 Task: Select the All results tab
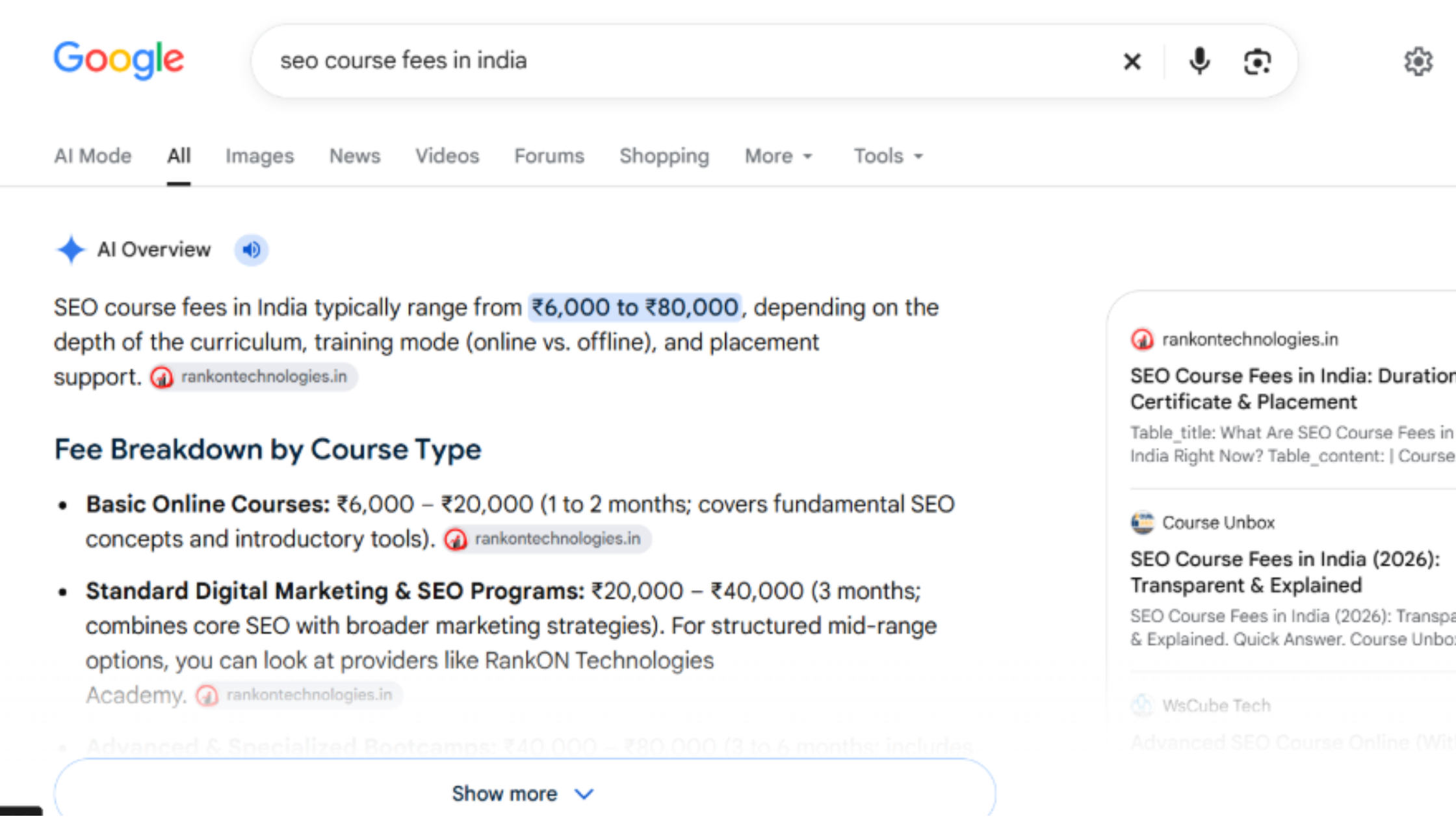tap(179, 156)
